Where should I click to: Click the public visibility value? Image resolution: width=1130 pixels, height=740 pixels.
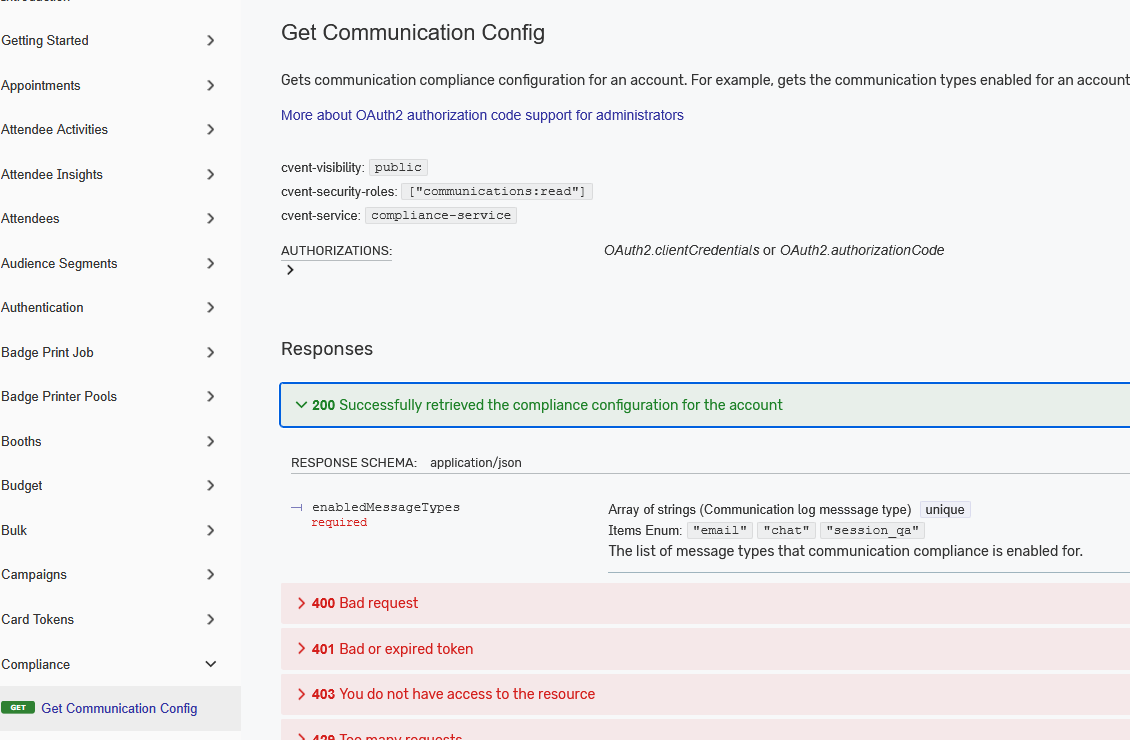point(398,167)
